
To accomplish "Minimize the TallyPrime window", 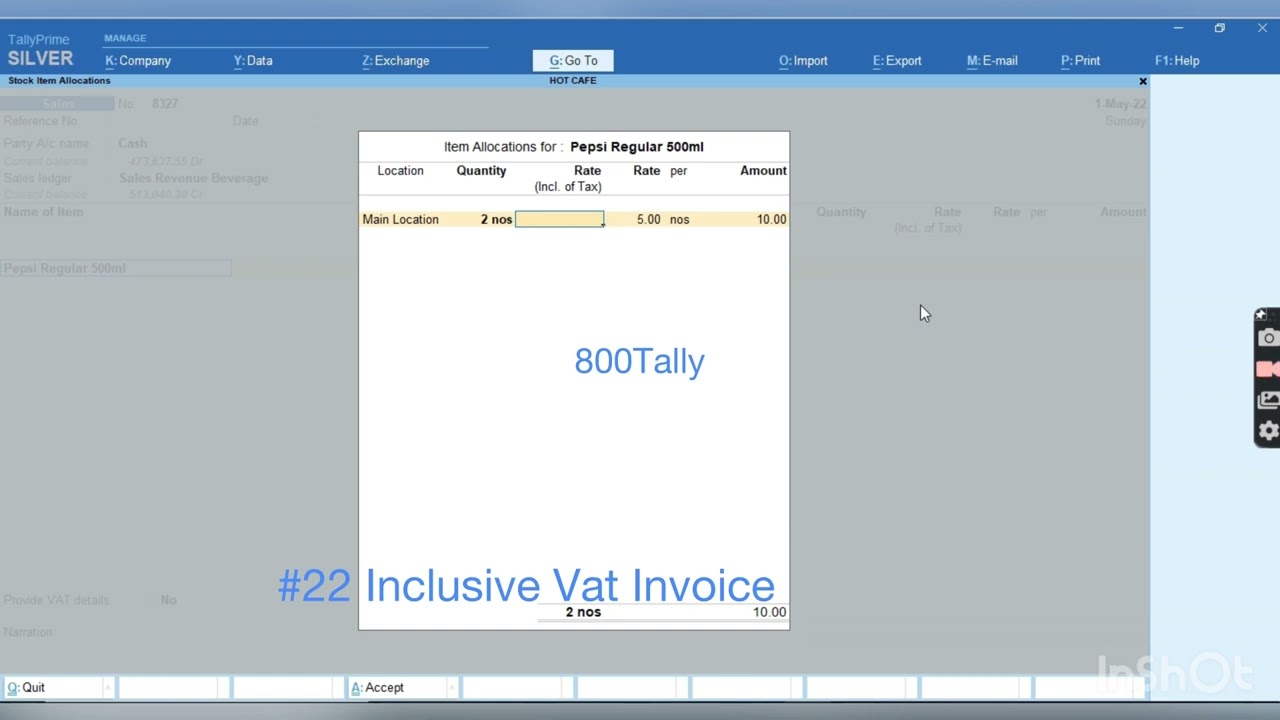I will [1178, 28].
